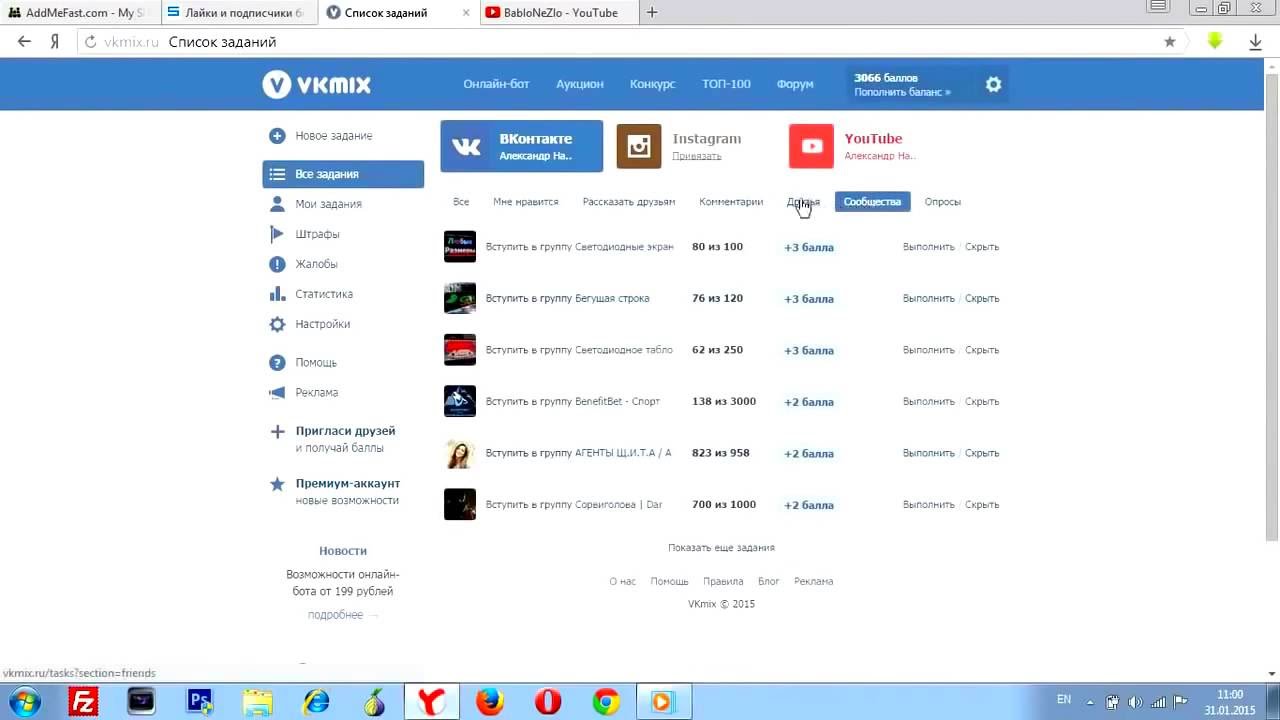
Task: Click the plus icon for Пригласи друзей
Action: [x=277, y=432]
